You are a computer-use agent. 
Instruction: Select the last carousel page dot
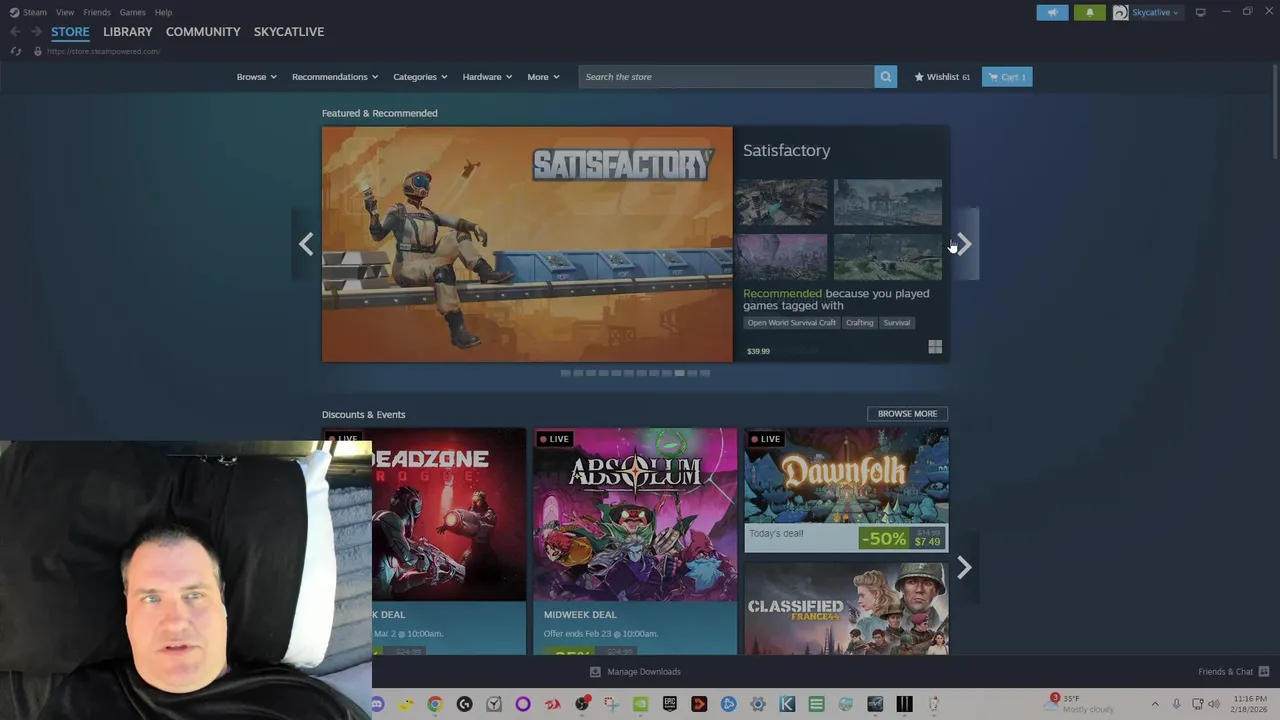point(705,373)
